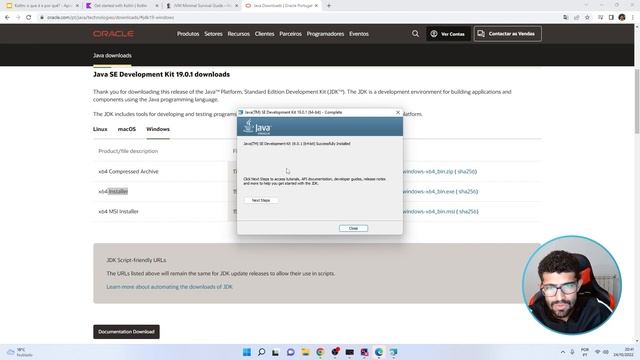Click the Documentation Download button

(x=126, y=332)
